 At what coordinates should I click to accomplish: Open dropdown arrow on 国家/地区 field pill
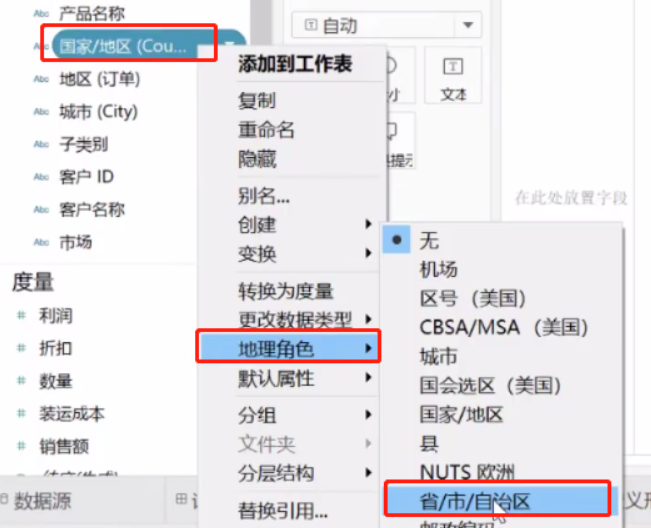pyautogui.click(x=229, y=44)
